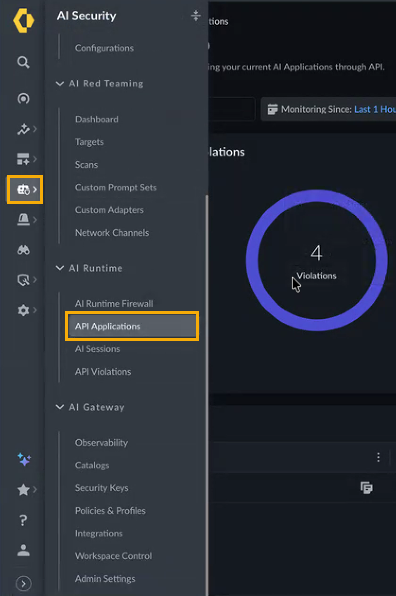Open the sparkle chart insights sidebar icon
This screenshot has width=396, height=596.
point(23,129)
